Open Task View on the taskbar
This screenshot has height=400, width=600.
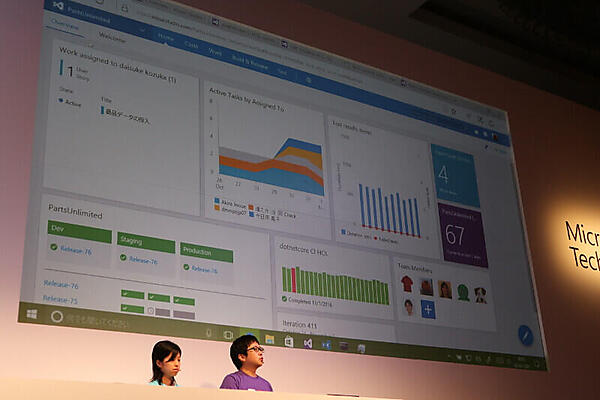point(228,335)
